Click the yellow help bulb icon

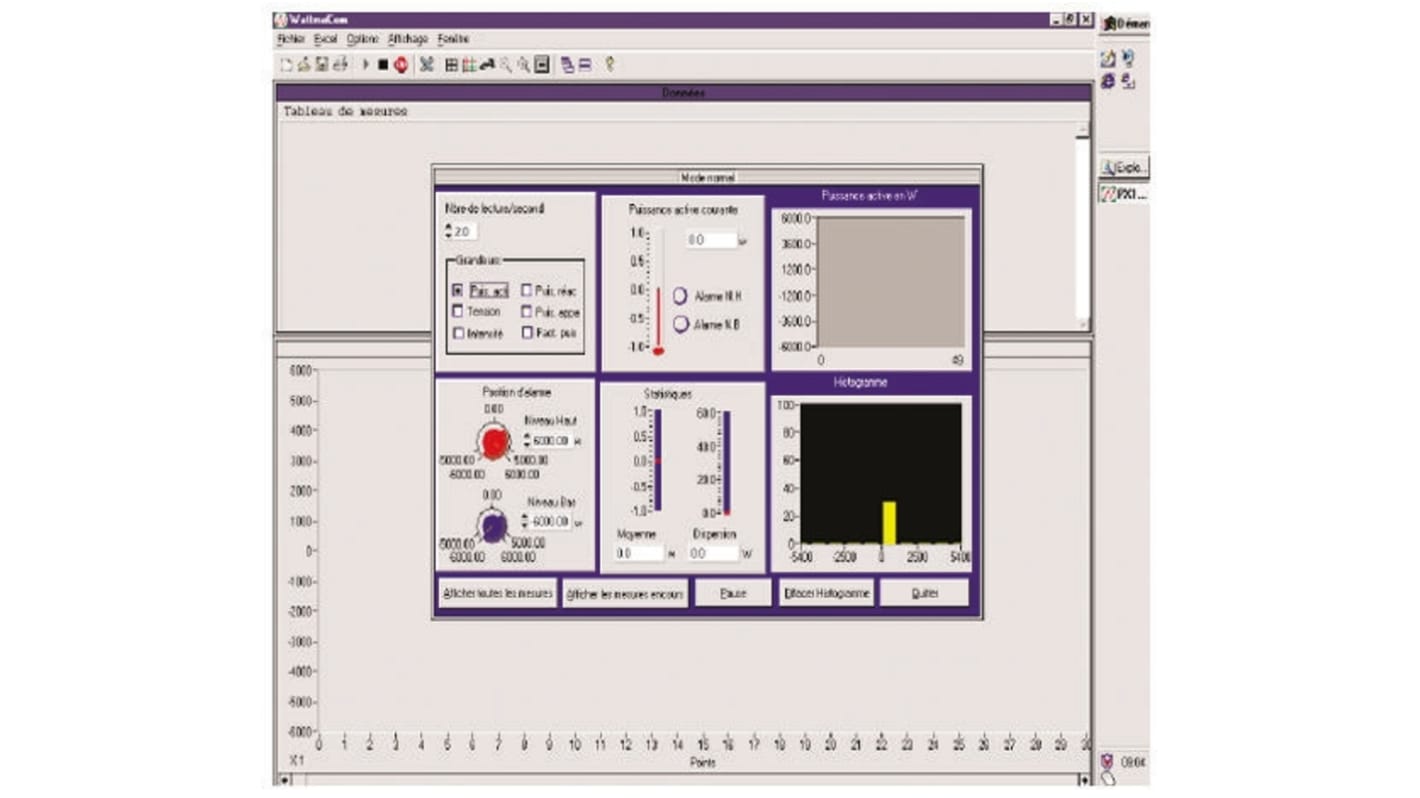(610, 65)
